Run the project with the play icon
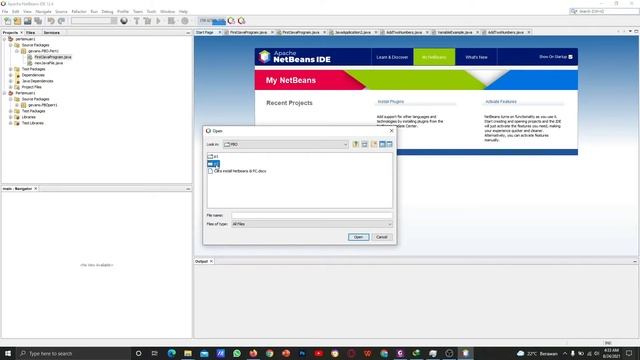 tap(158, 21)
